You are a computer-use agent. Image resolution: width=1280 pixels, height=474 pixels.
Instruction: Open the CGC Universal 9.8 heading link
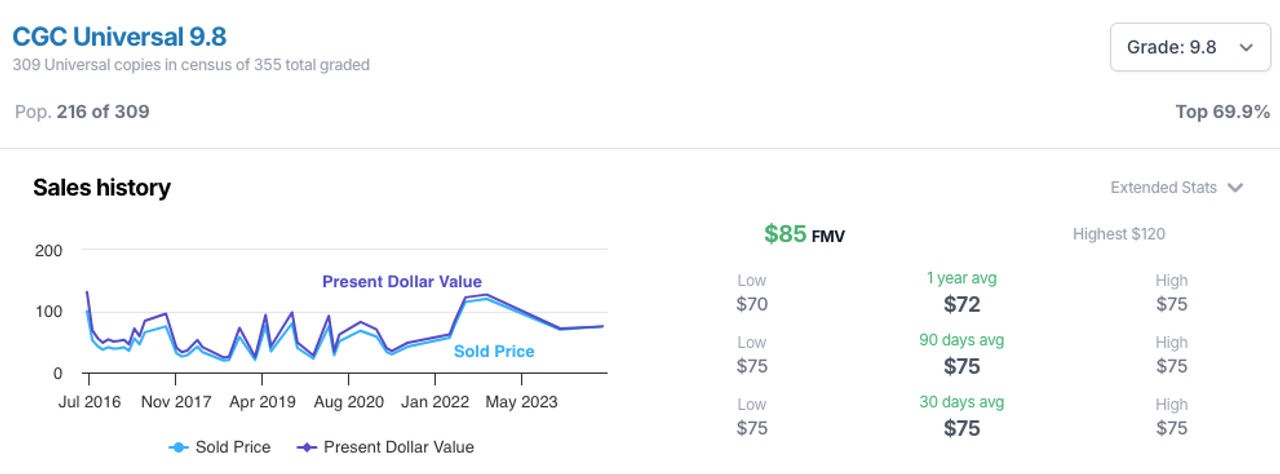click(119, 37)
